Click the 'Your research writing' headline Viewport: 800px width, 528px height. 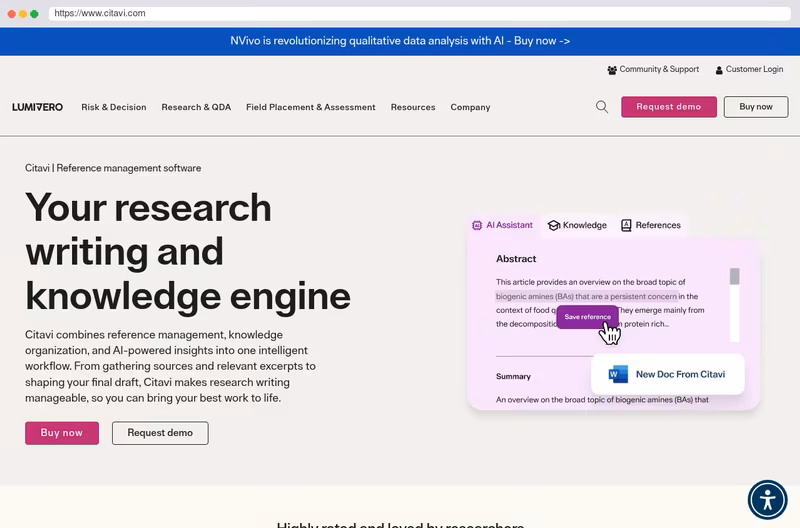pos(188,252)
